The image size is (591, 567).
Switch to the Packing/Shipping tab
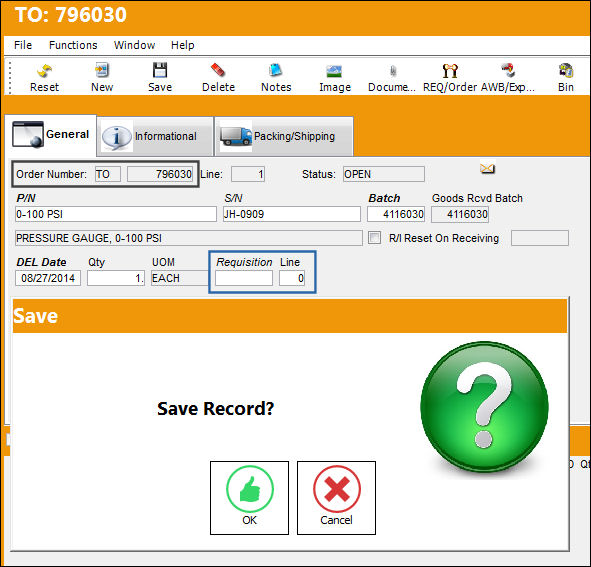coord(284,136)
